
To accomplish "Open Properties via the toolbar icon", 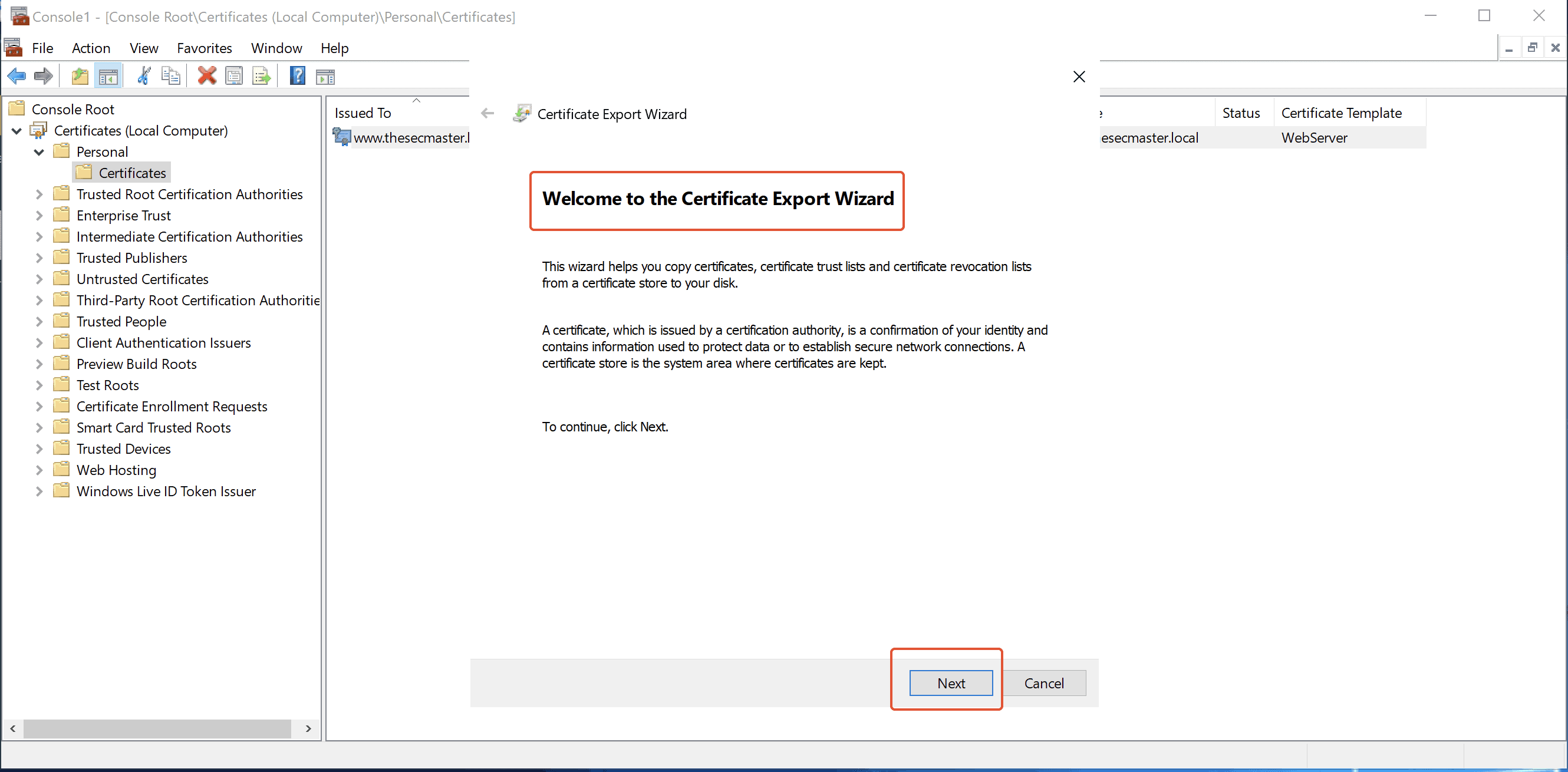I will (x=235, y=76).
